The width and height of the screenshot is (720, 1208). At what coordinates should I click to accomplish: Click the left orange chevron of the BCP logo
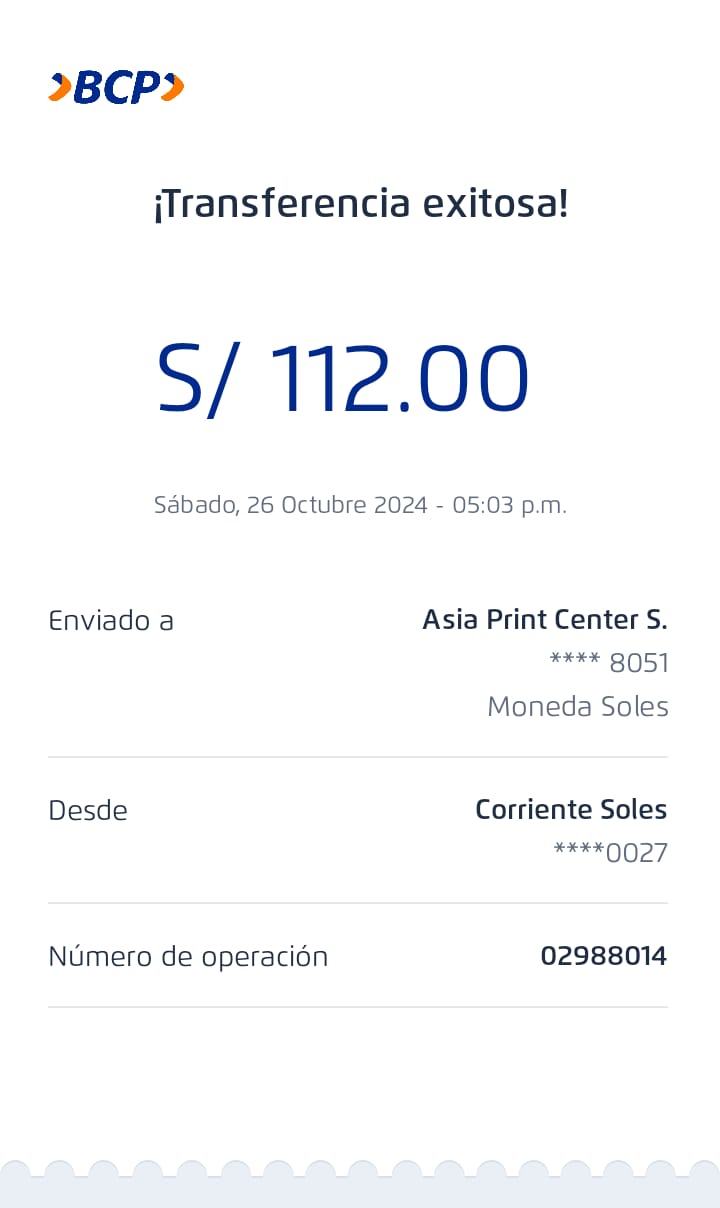[x=60, y=88]
